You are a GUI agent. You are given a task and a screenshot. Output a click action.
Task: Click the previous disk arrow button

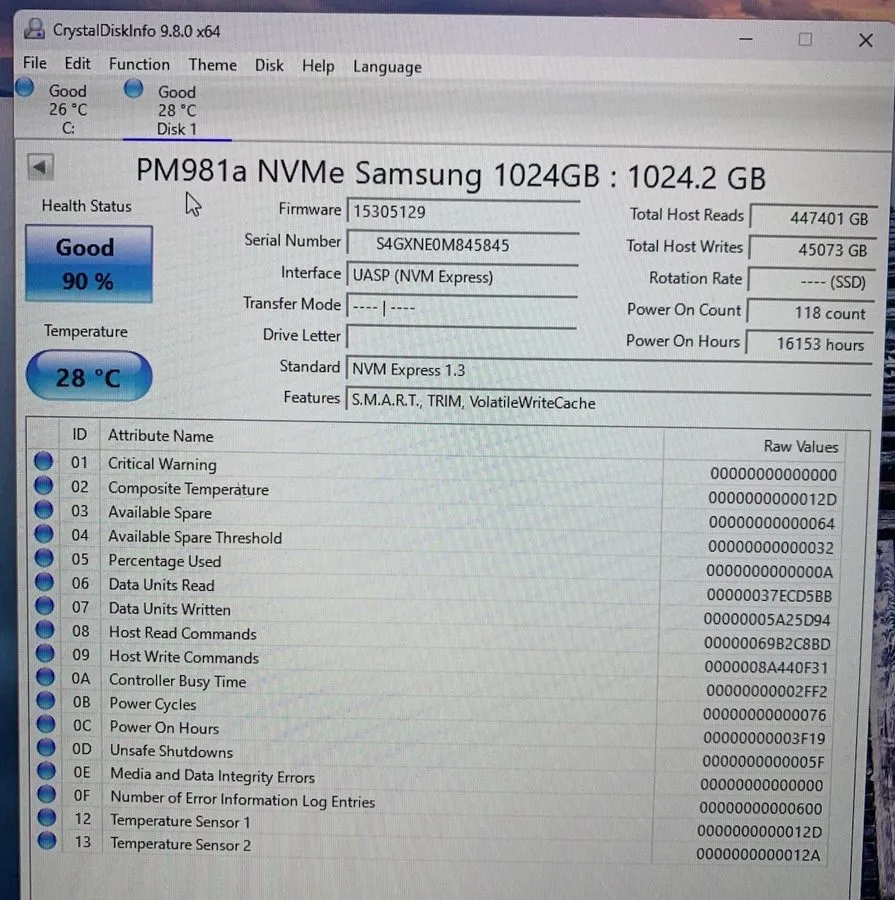40,168
